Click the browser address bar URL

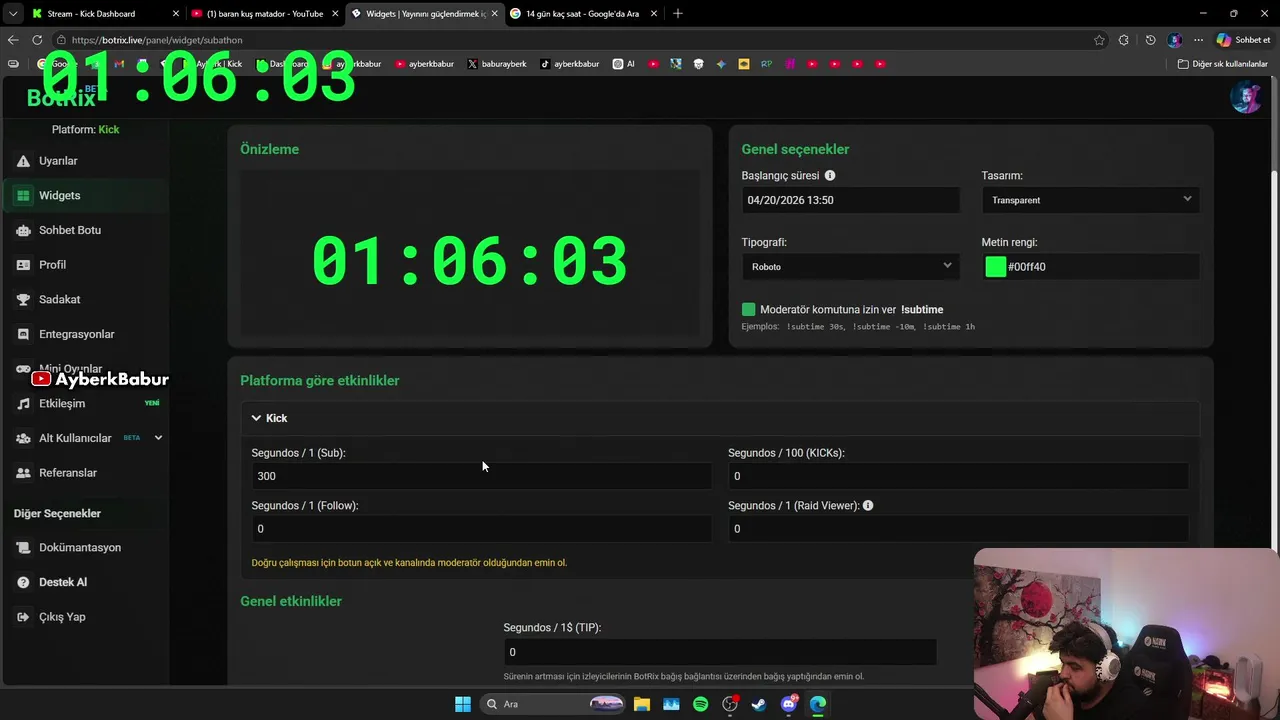click(157, 40)
